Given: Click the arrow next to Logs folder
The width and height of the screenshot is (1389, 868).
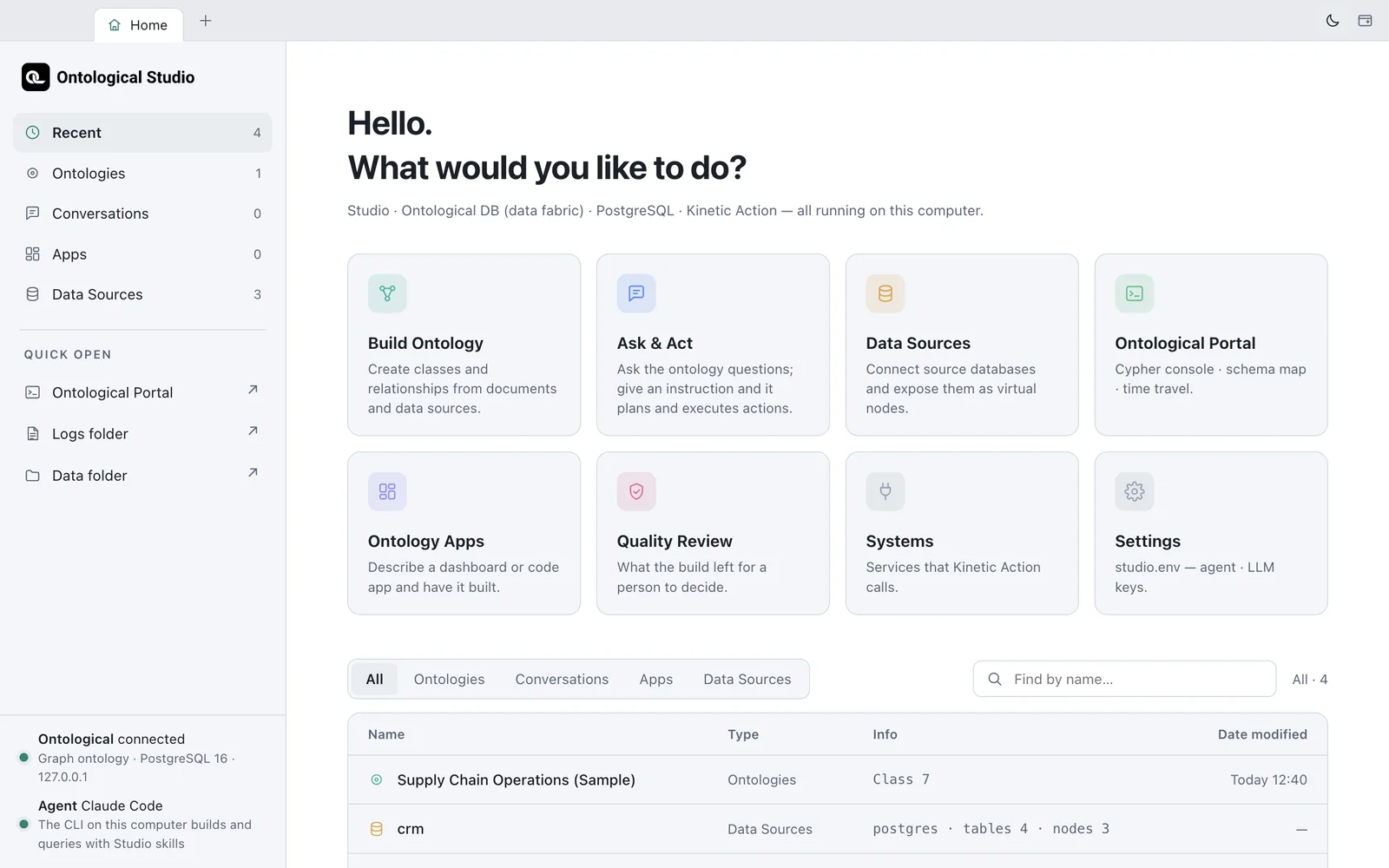Looking at the screenshot, I should pos(253,431).
